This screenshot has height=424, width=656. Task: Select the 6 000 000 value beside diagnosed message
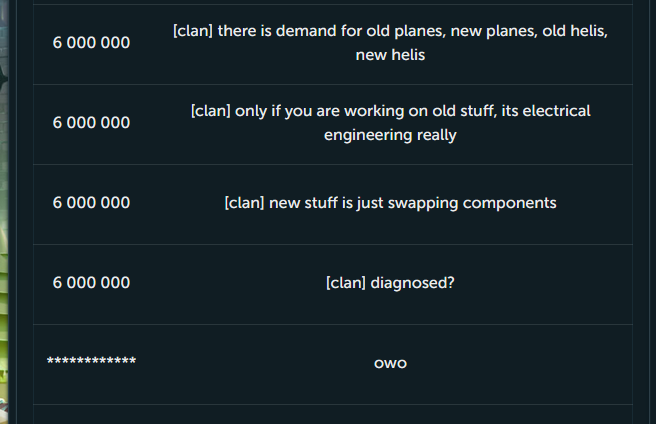click(x=91, y=283)
